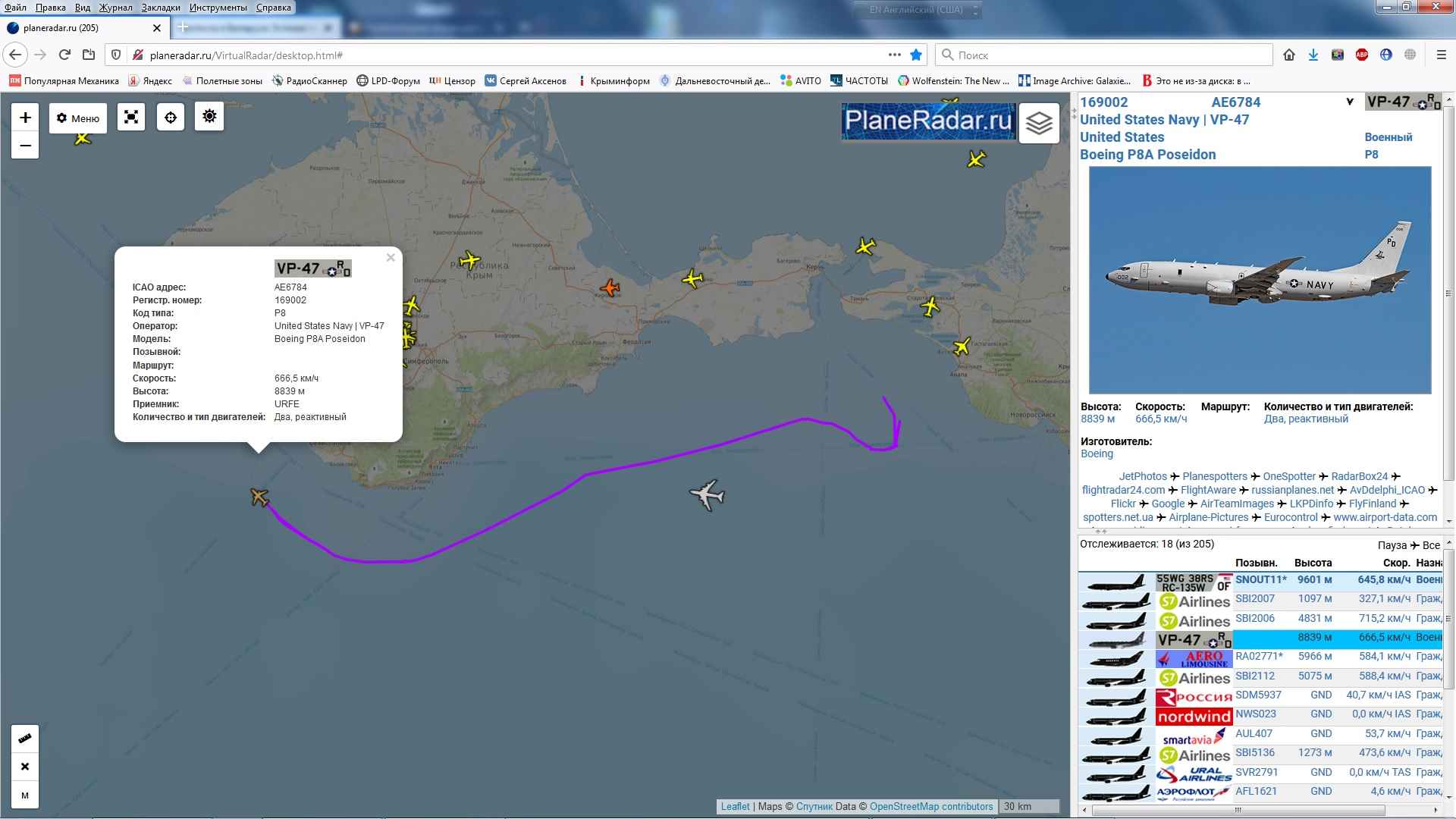This screenshot has height=819, width=1456.
Task: Open the OpenStreetMap contributors link
Action: (930, 806)
